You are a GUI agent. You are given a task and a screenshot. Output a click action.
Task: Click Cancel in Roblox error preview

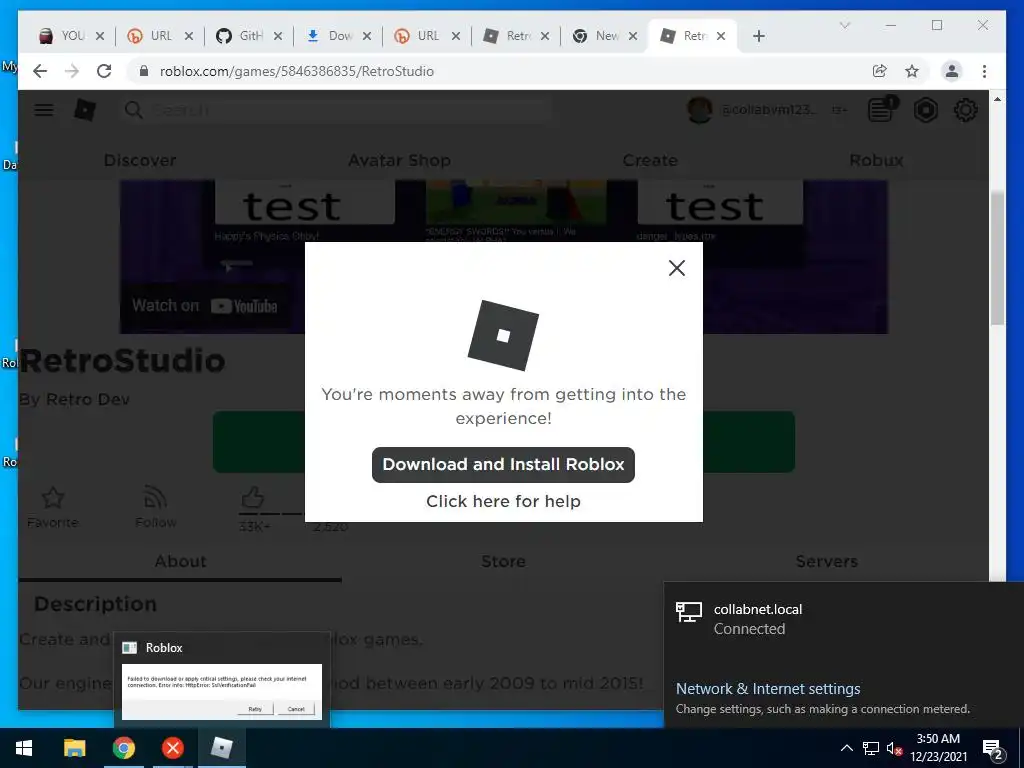coord(296,709)
